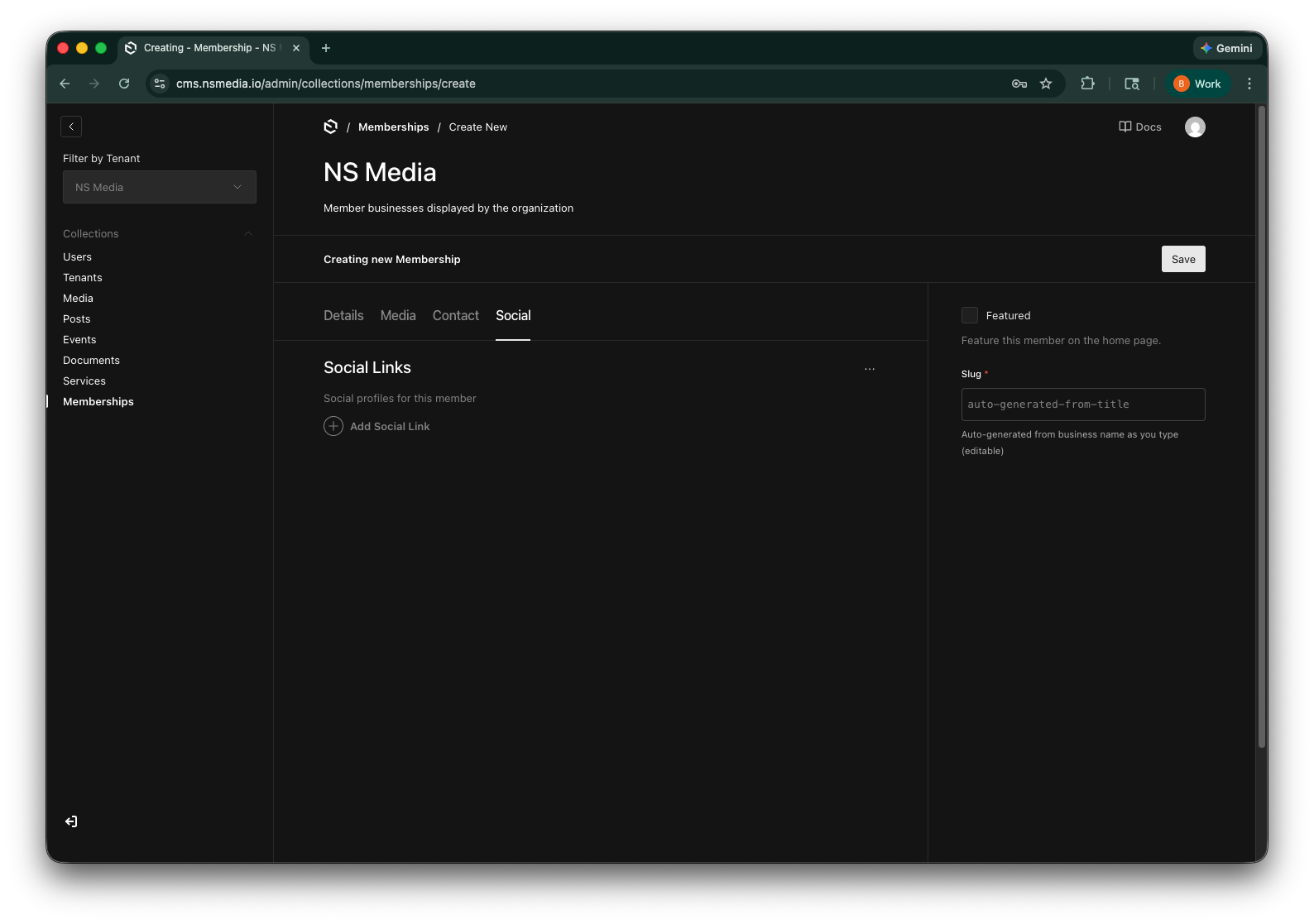Open the user account avatar
This screenshot has height=924, width=1314.
coord(1195,127)
